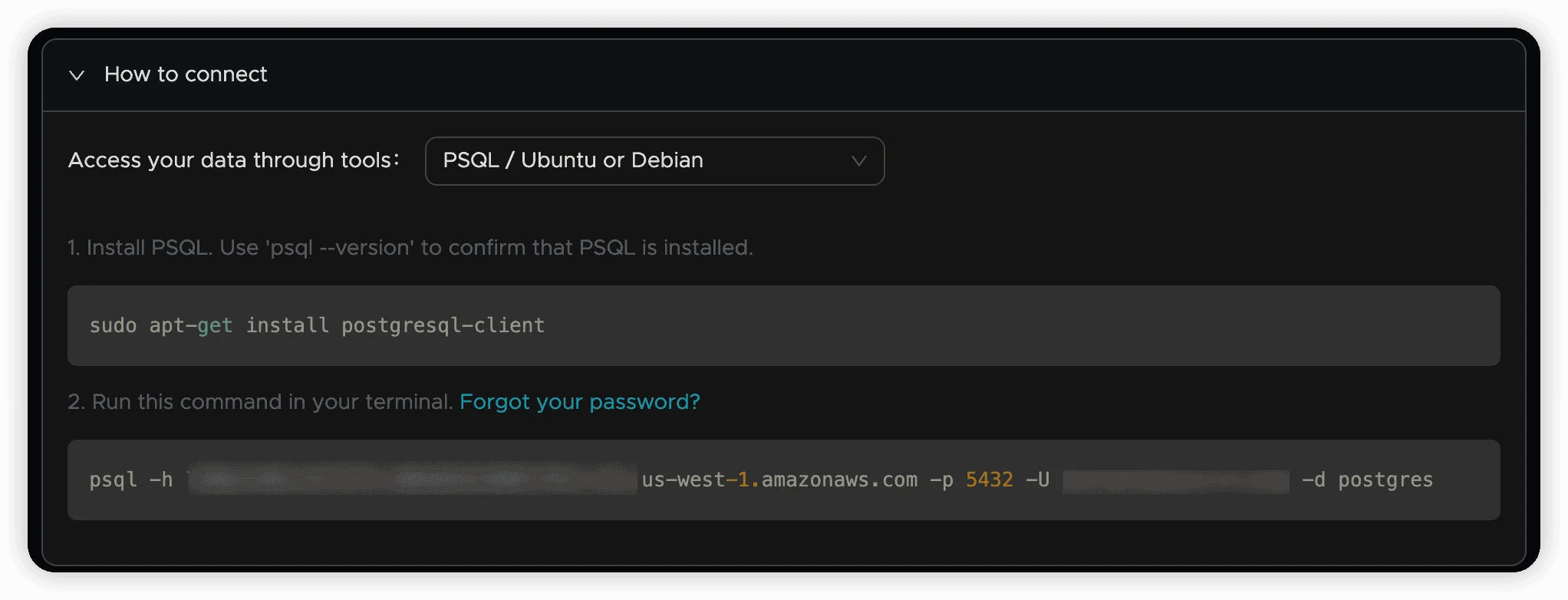This screenshot has width=1568, height=600.
Task: Click the port number 5432
Action: (989, 480)
